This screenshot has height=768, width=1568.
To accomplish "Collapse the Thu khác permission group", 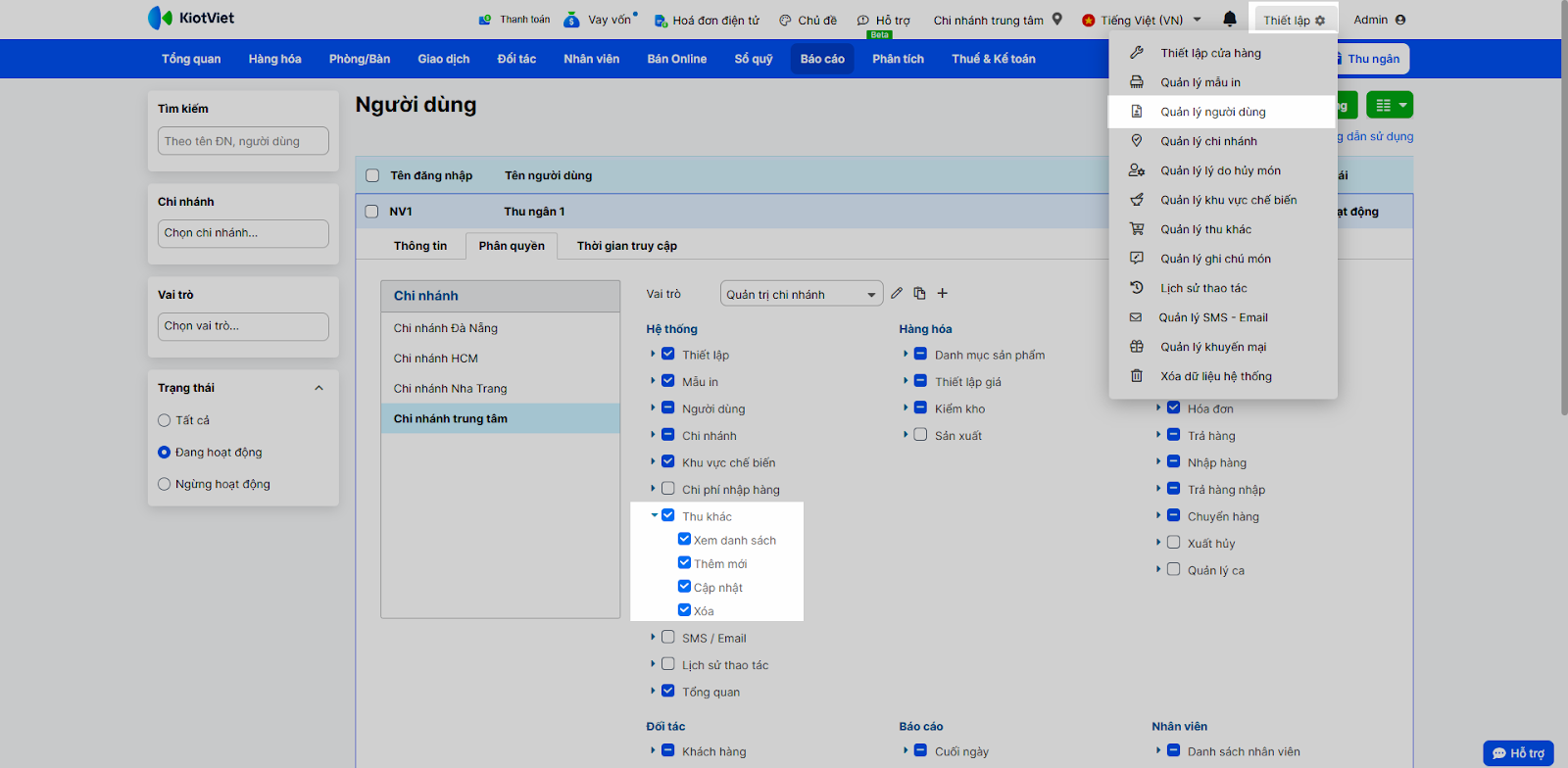I will click(654, 515).
